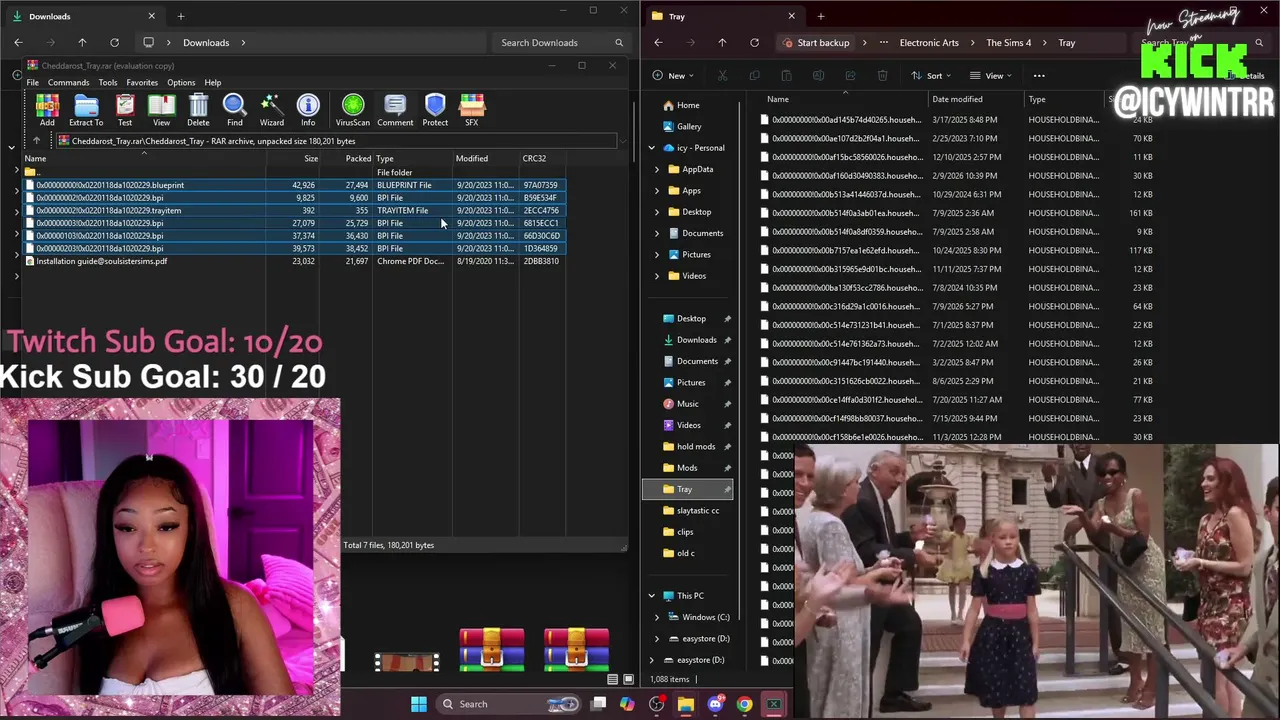Sort Tray files by Date modified column
Viewport: 1280px width, 720px height.
point(957,99)
